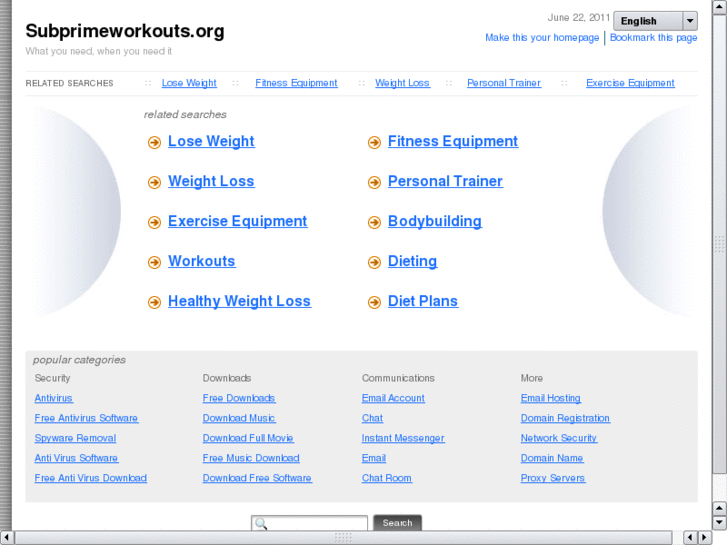Open Personal Trainer in the top related searches bar

click(504, 83)
